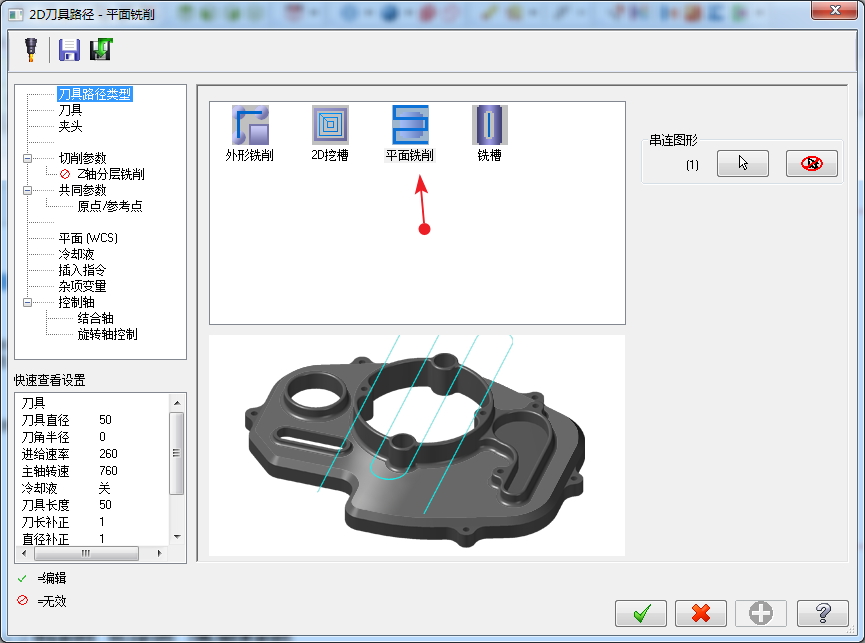The width and height of the screenshot is (865, 643).
Task: Click the select chain arrow button
Action: [743, 163]
